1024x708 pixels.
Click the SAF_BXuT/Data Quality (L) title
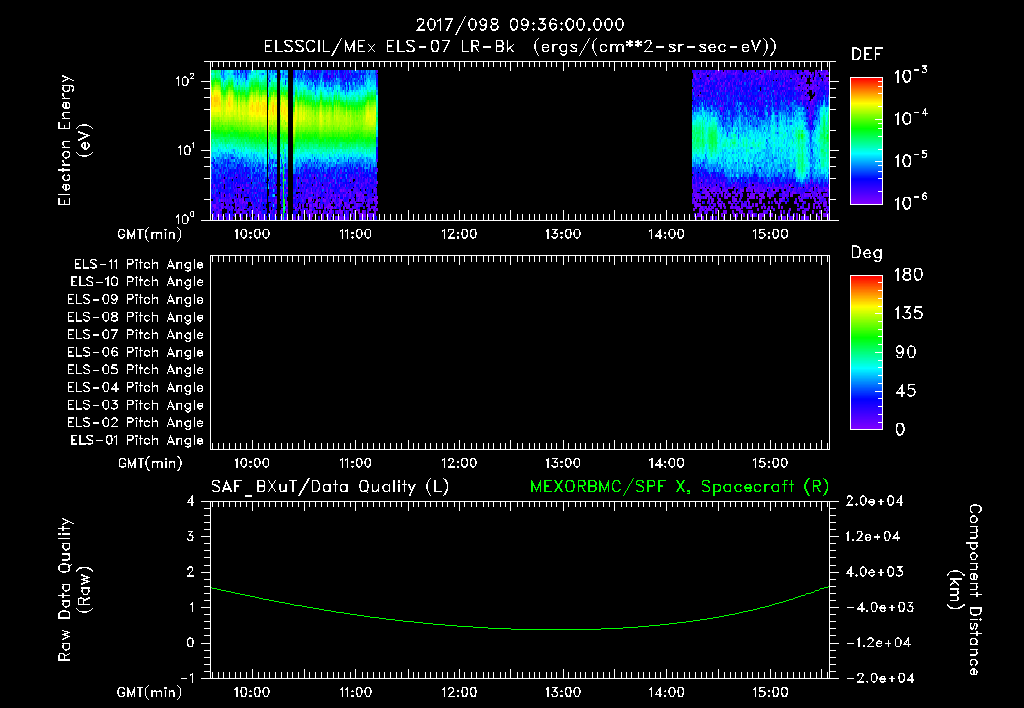click(x=330, y=487)
